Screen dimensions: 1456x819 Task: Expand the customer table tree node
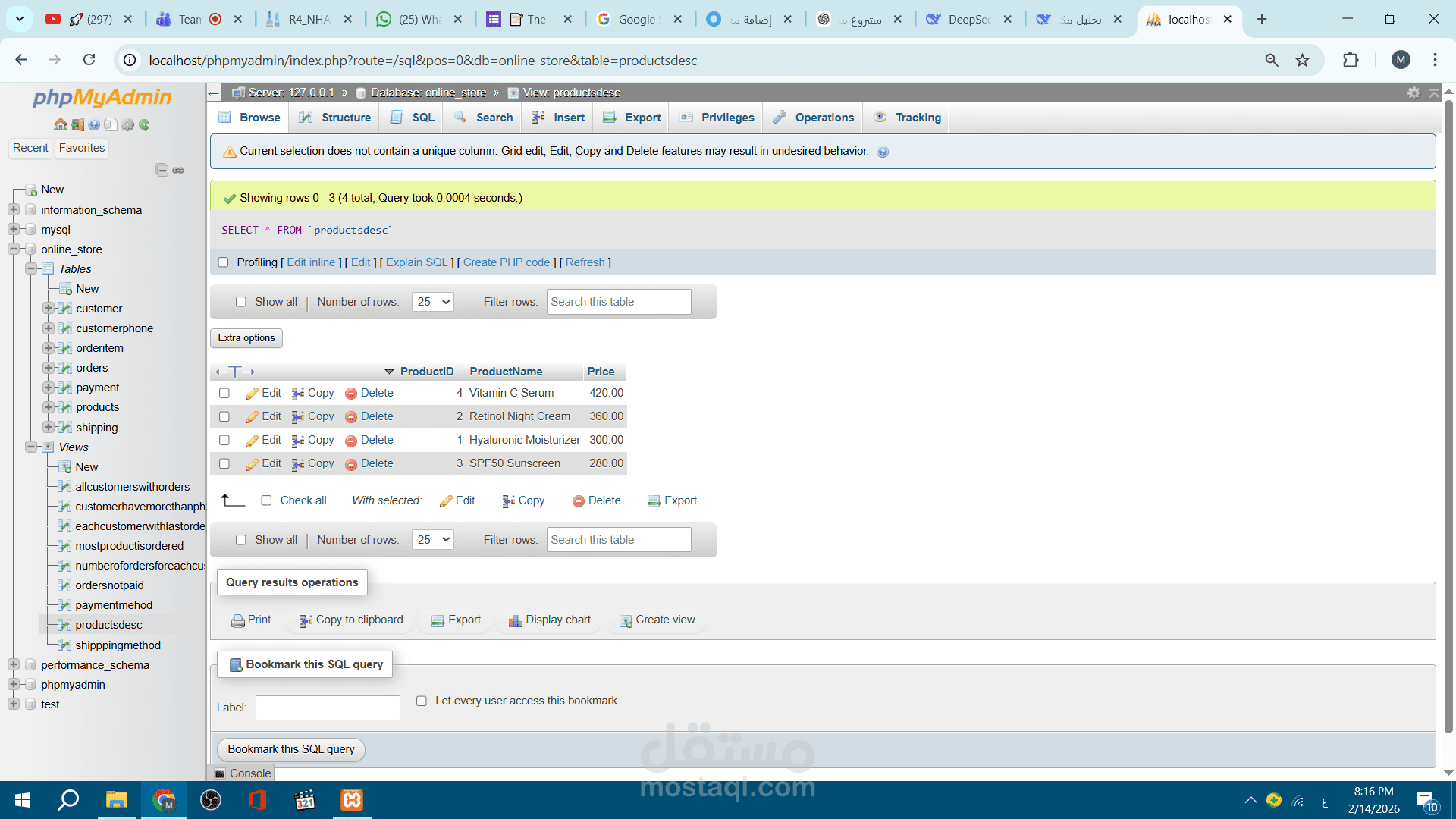pyautogui.click(x=49, y=309)
